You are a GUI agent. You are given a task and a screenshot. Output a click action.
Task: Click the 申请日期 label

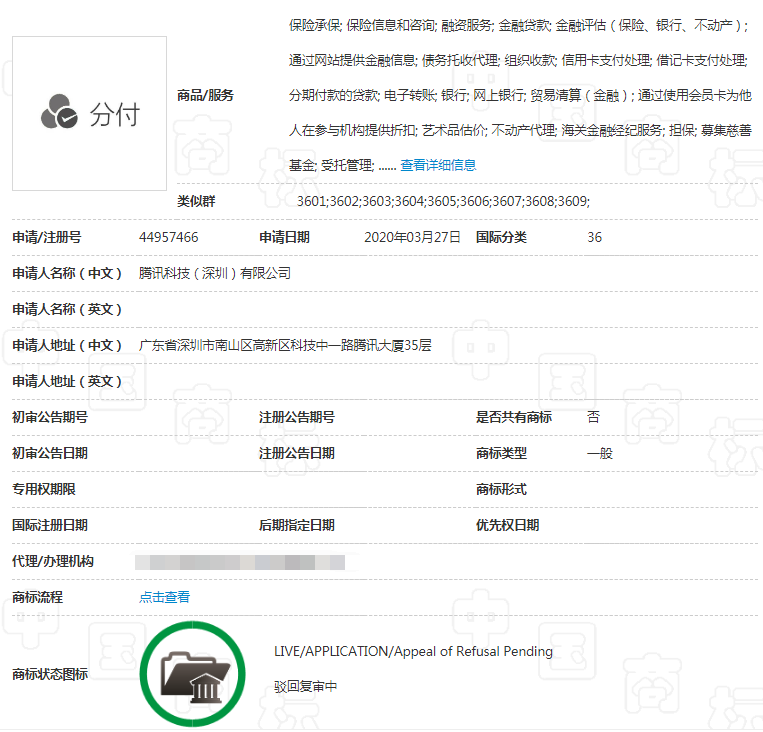[284, 238]
